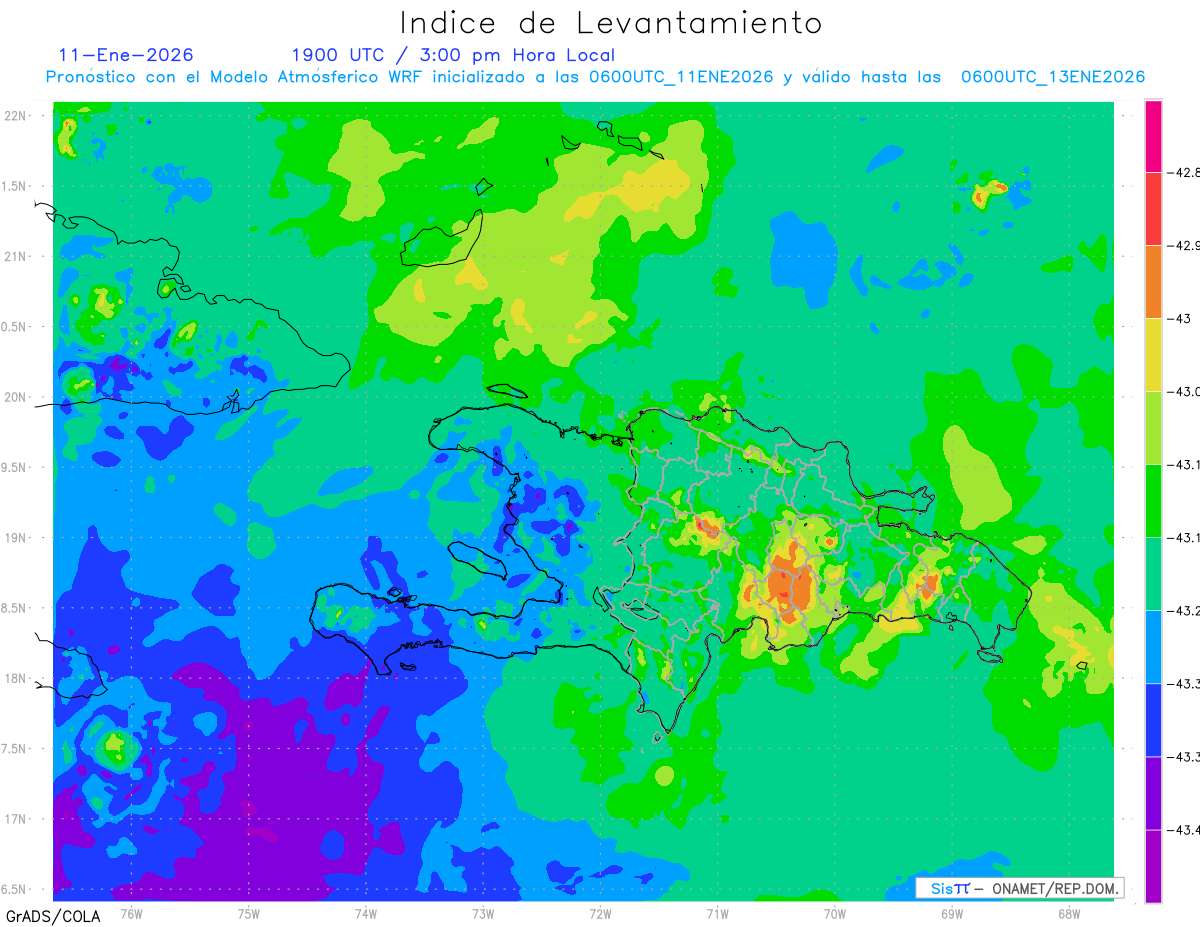Click the 'GrADS/COLA' credit label
Image resolution: width=1200 pixels, height=927 pixels.
tap(51, 916)
